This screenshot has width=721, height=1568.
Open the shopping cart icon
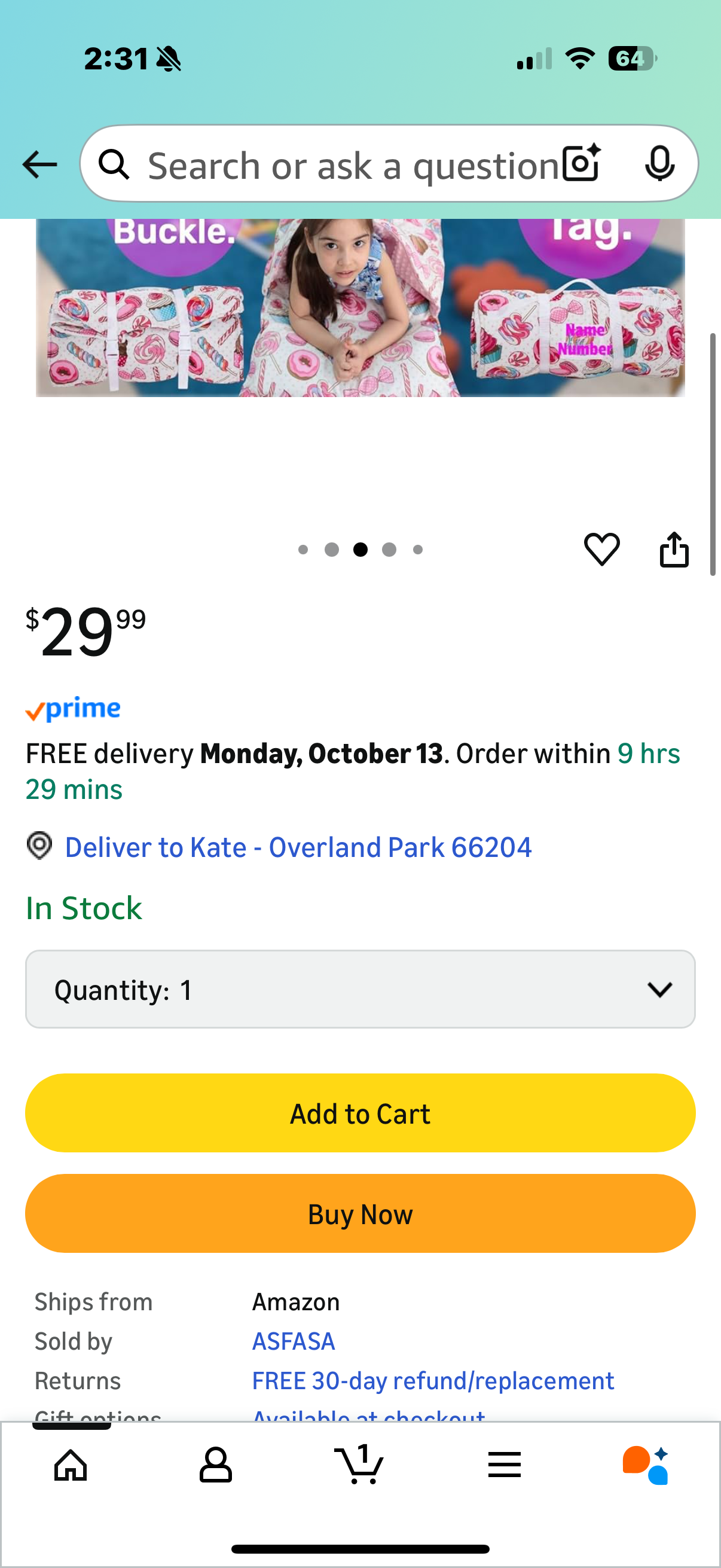(x=359, y=1465)
